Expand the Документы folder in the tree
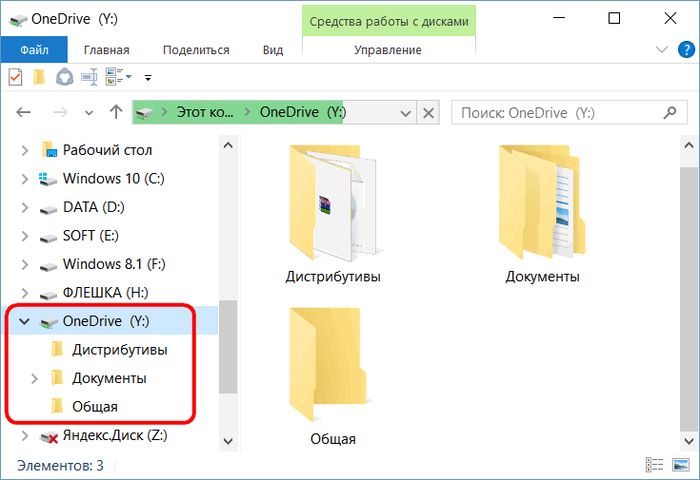700x480 pixels. point(35,378)
